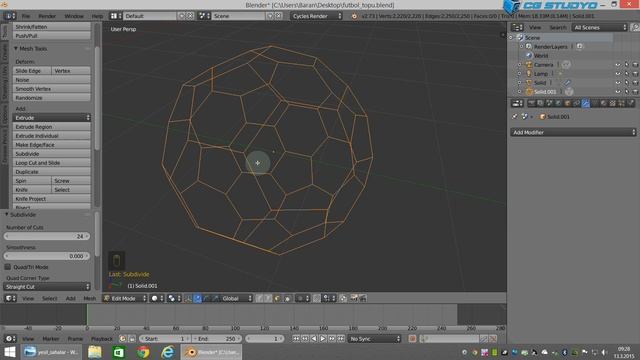Open the All Scenes outliner display dropdown

tap(599, 27)
